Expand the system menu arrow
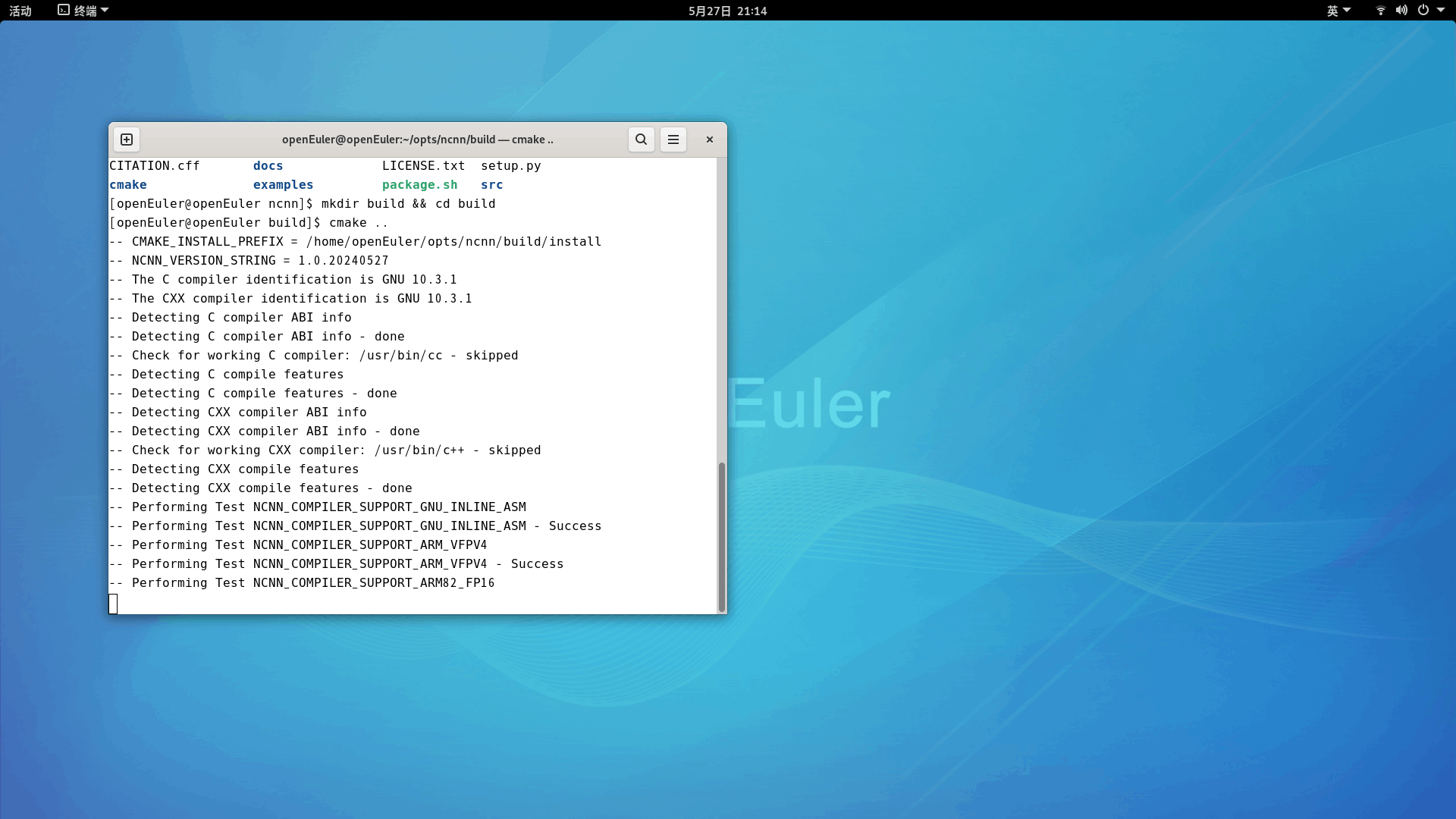1456x819 pixels. tap(1441, 11)
